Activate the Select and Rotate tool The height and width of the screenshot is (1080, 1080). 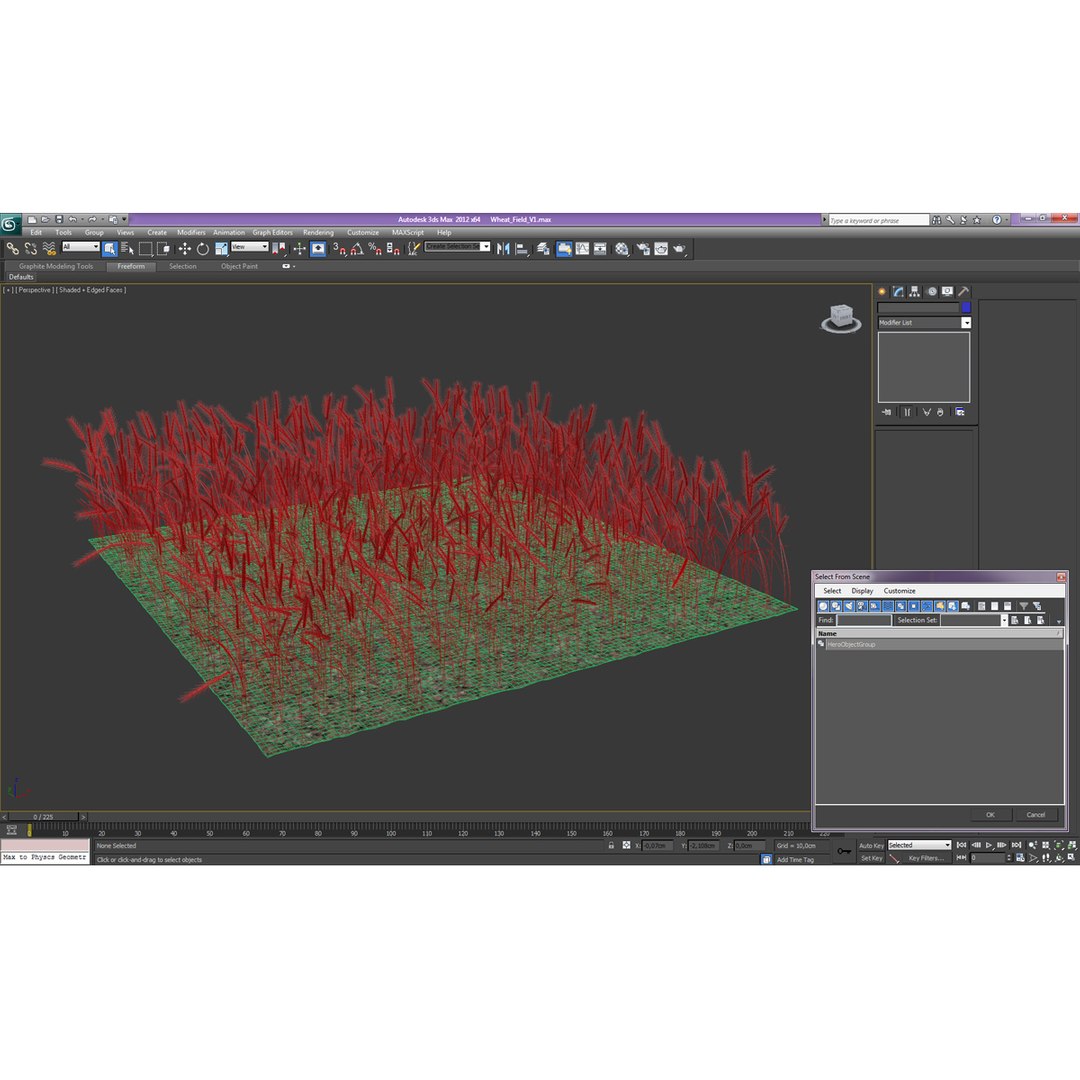[x=202, y=249]
